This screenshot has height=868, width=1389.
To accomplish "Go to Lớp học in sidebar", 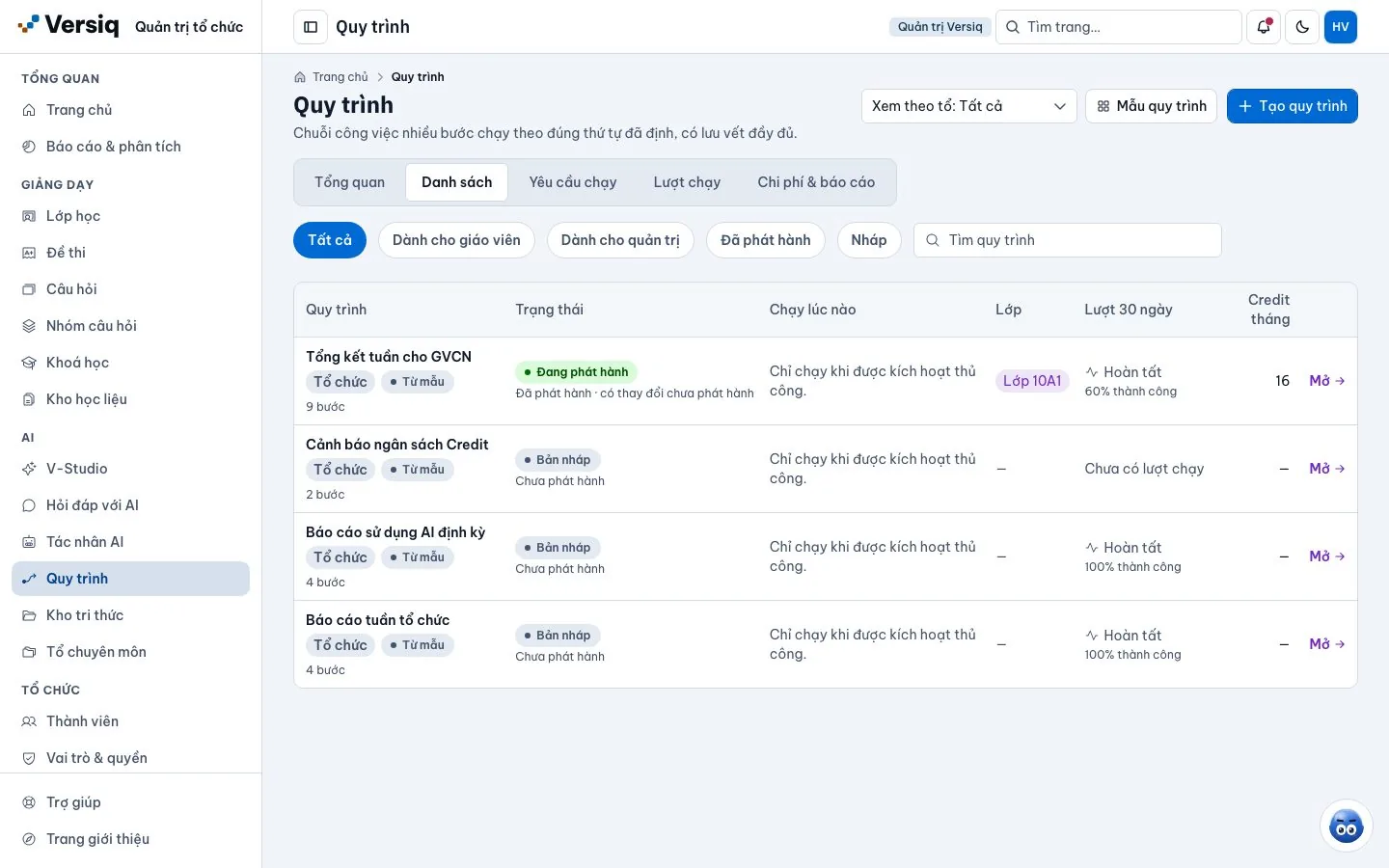I will coord(130,216).
